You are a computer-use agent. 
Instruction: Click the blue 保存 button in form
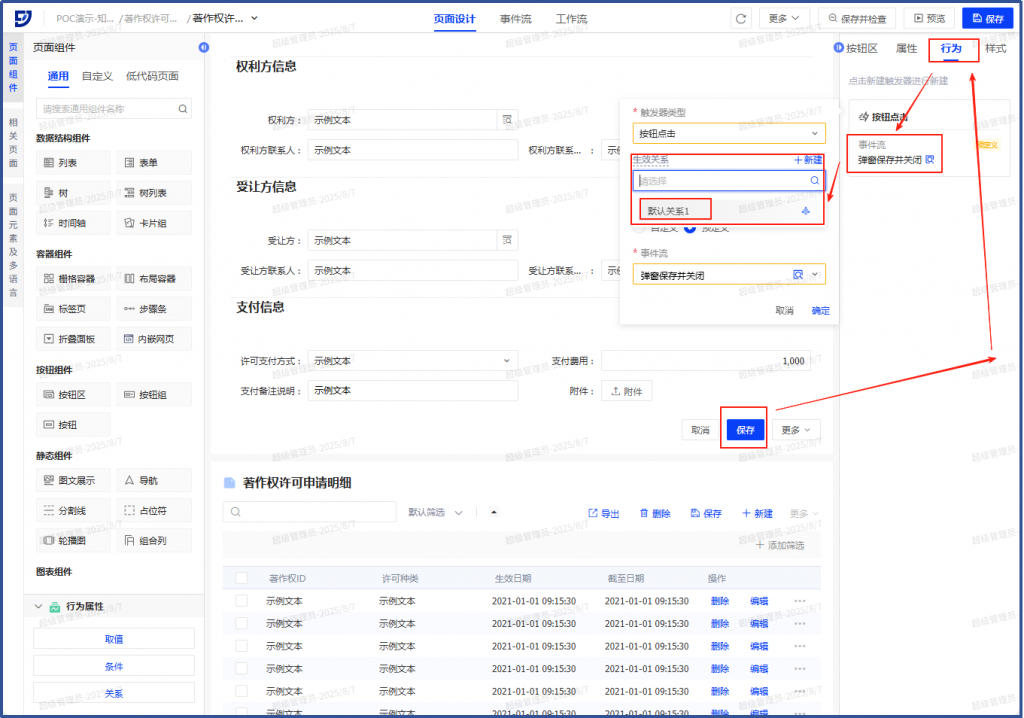click(745, 430)
